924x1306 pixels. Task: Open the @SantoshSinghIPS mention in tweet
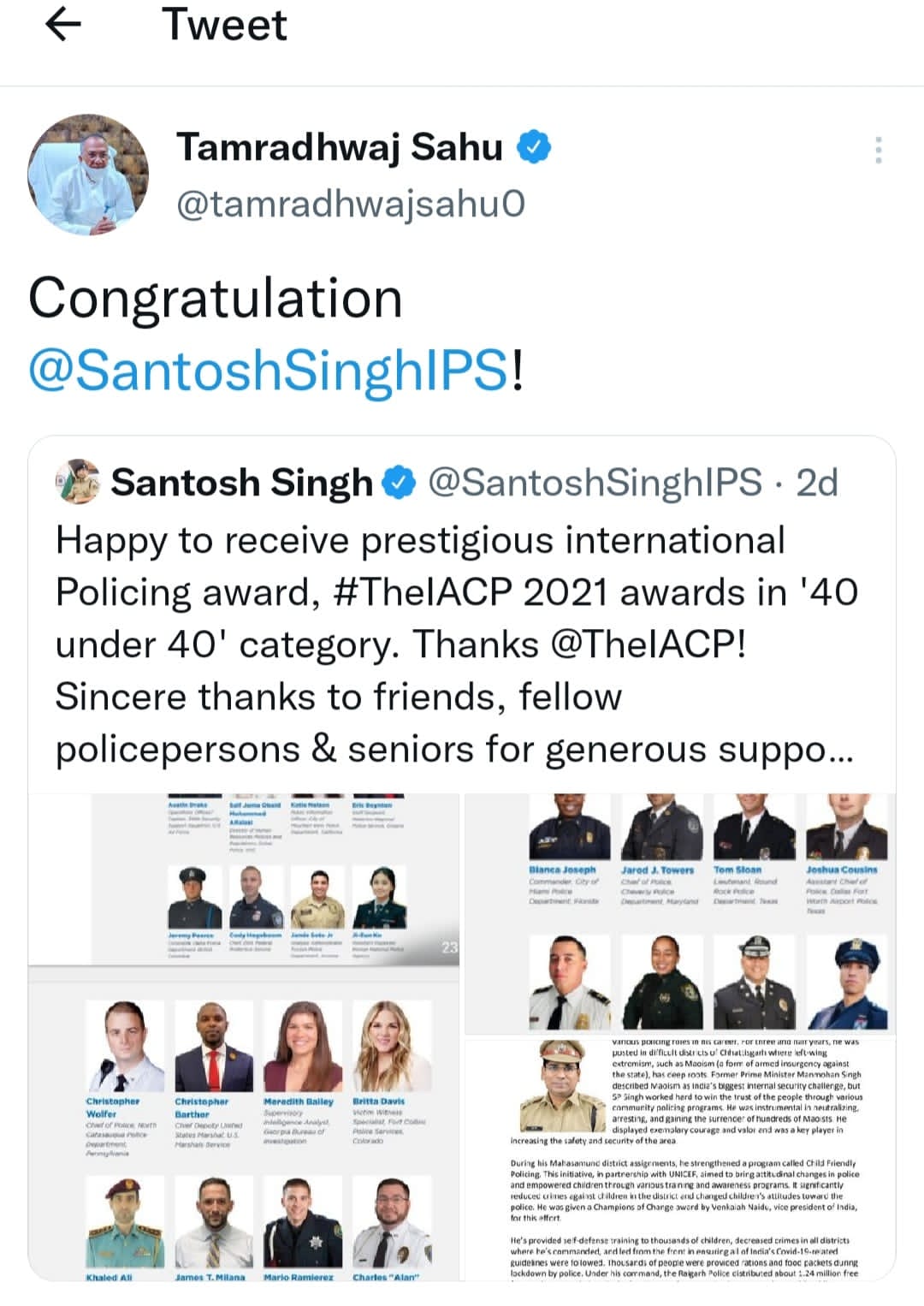click(269, 371)
